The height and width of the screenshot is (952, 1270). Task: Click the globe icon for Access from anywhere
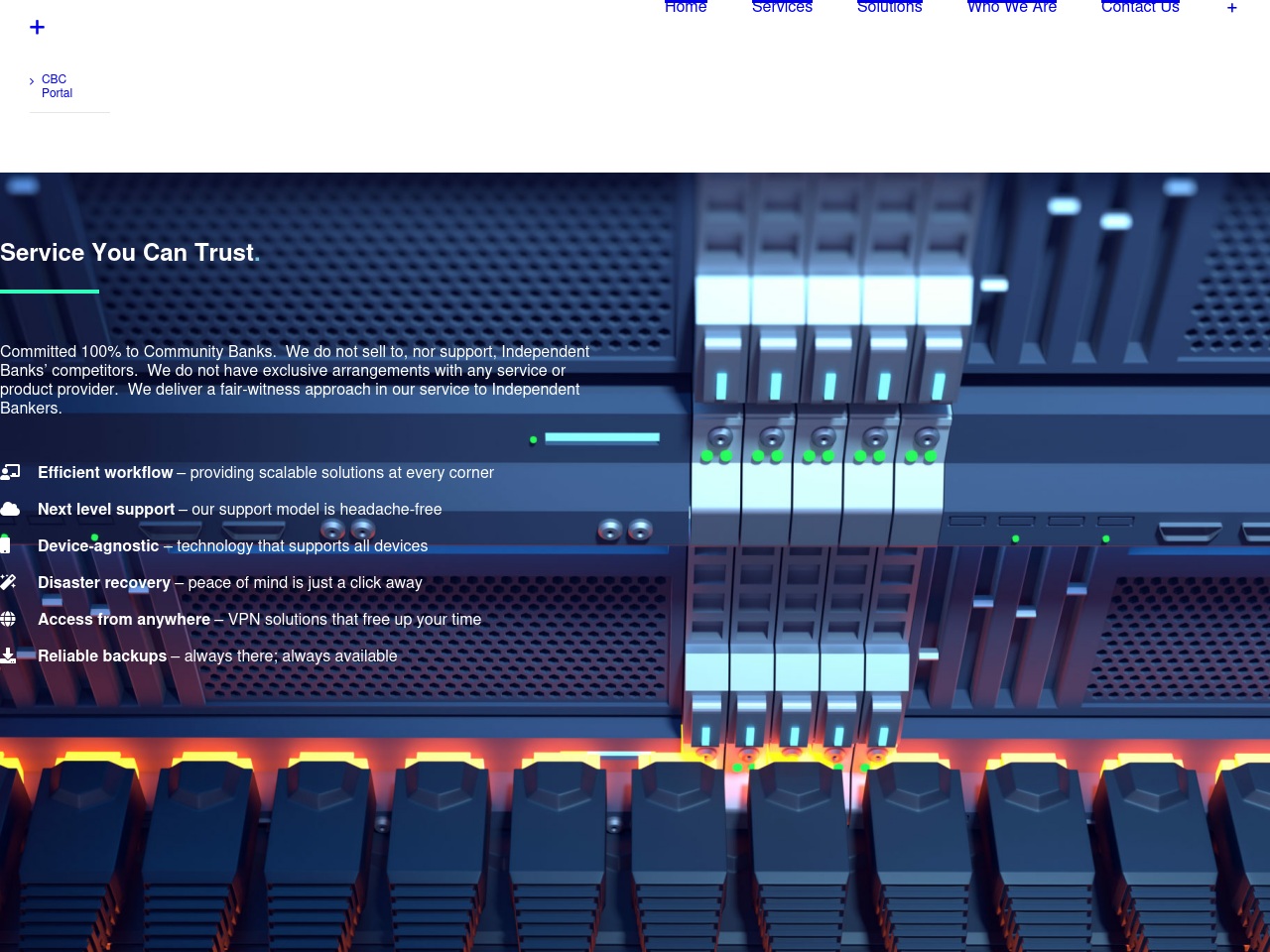point(8,619)
